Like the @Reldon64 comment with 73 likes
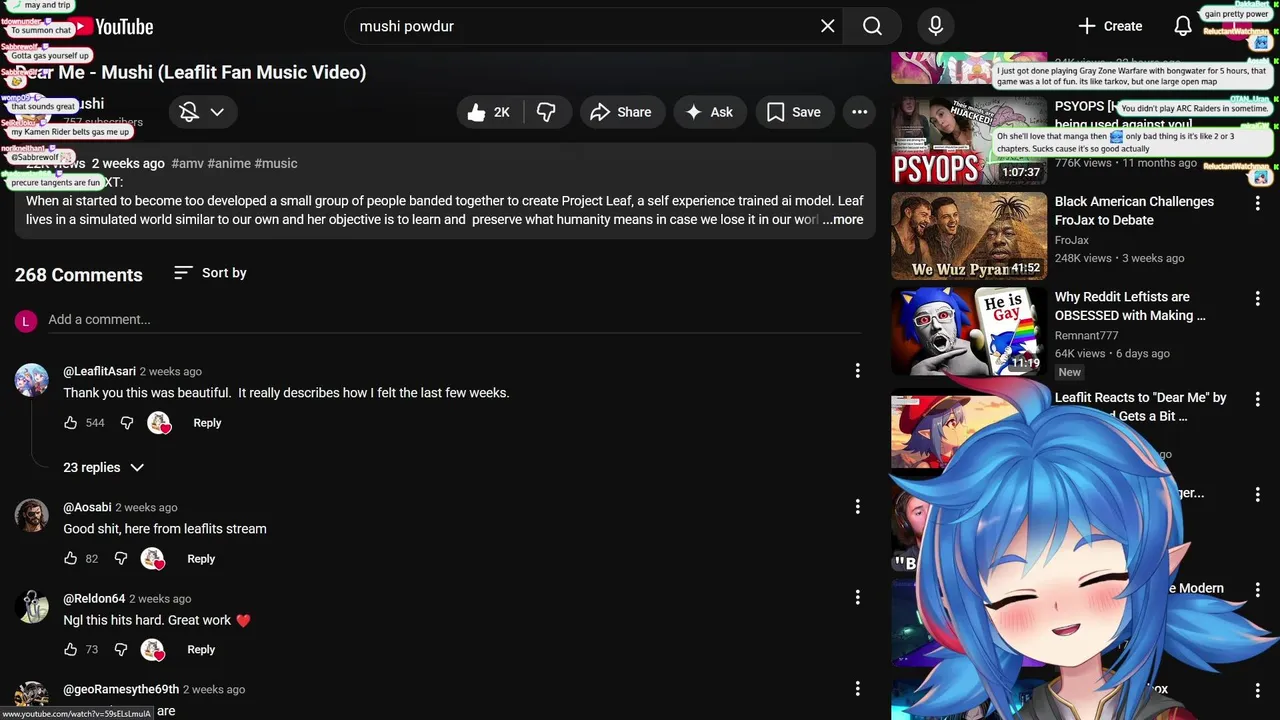Viewport: 1280px width, 720px height. 70,650
